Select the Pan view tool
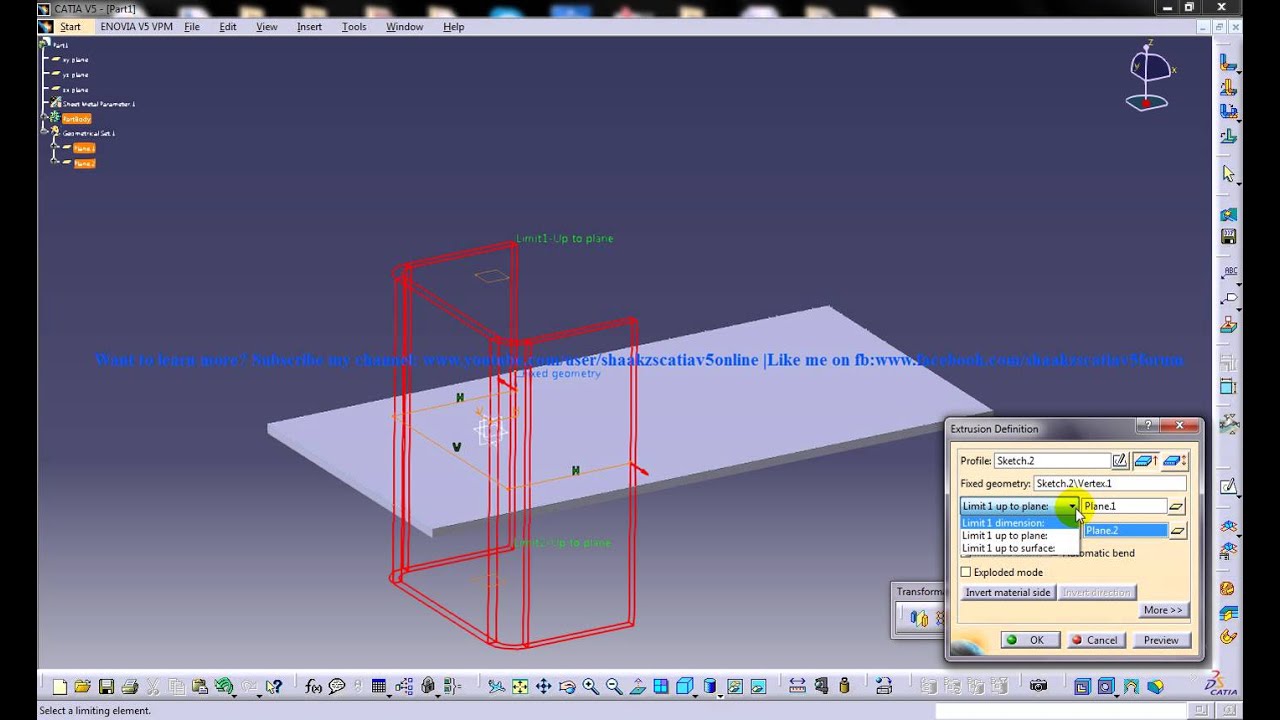 543,686
